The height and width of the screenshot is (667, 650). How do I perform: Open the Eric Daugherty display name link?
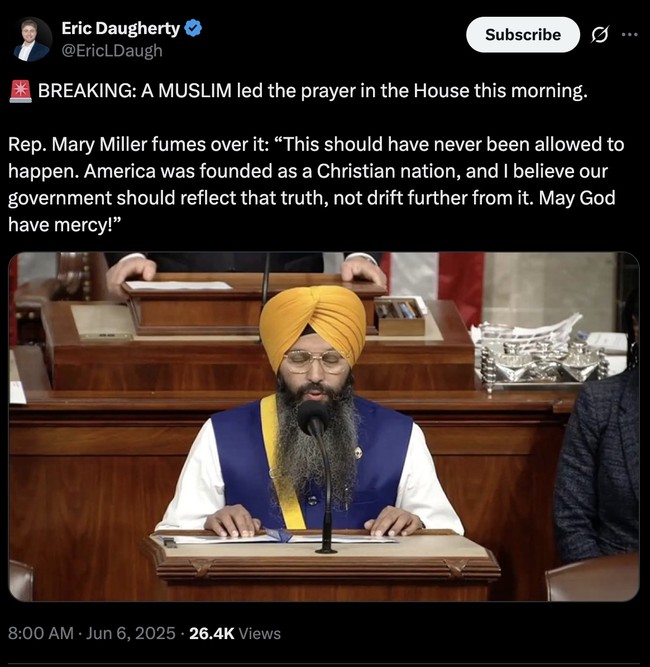pos(120,29)
